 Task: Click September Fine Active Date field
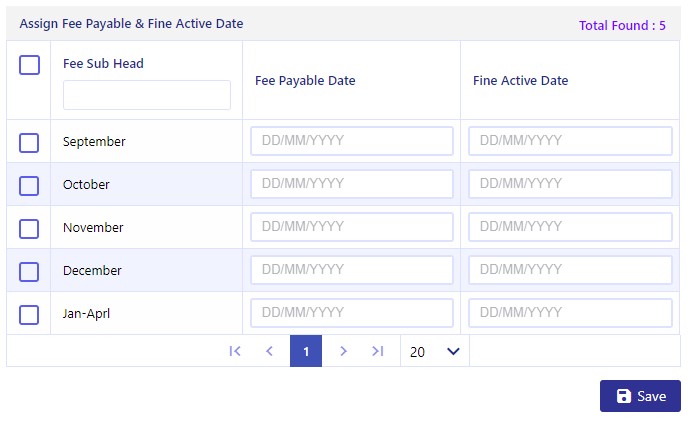pyautogui.click(x=570, y=141)
